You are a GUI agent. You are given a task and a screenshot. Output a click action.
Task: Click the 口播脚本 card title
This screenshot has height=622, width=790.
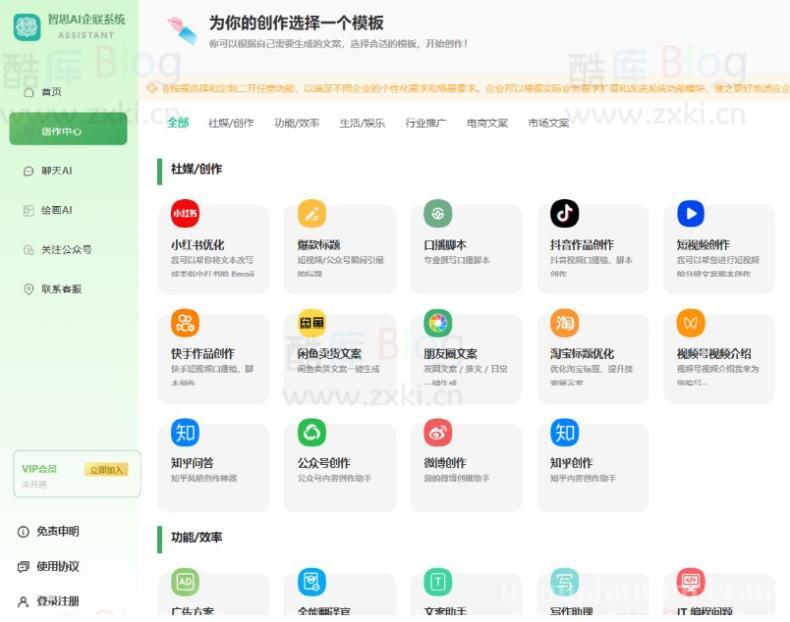click(x=445, y=245)
